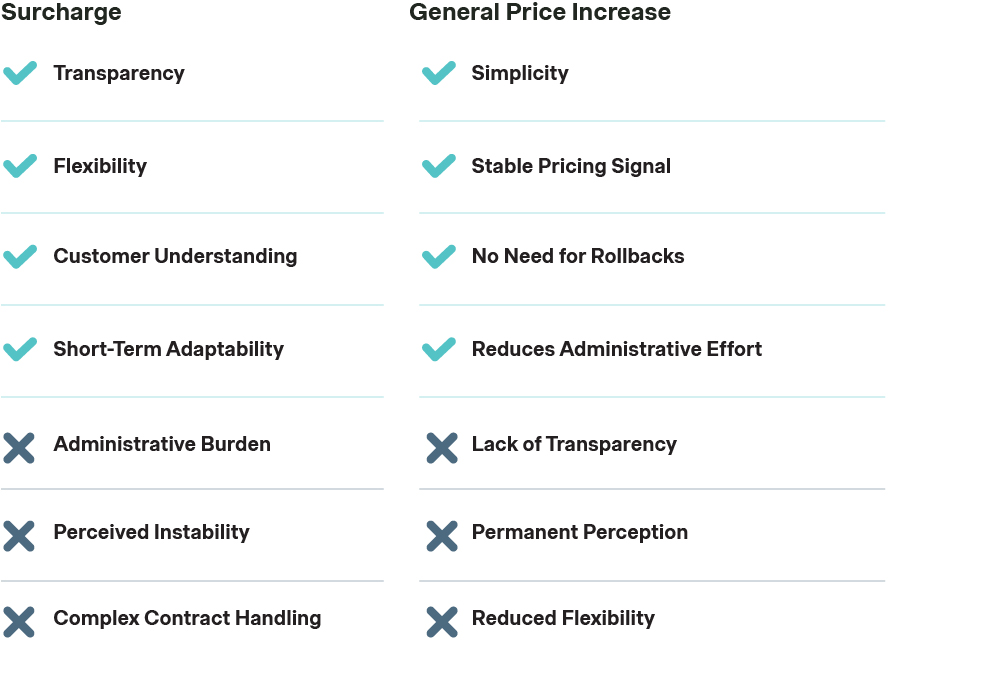This screenshot has height=675, width=1000.
Task: Select the General Price Increase heading
Action: [x=540, y=13]
